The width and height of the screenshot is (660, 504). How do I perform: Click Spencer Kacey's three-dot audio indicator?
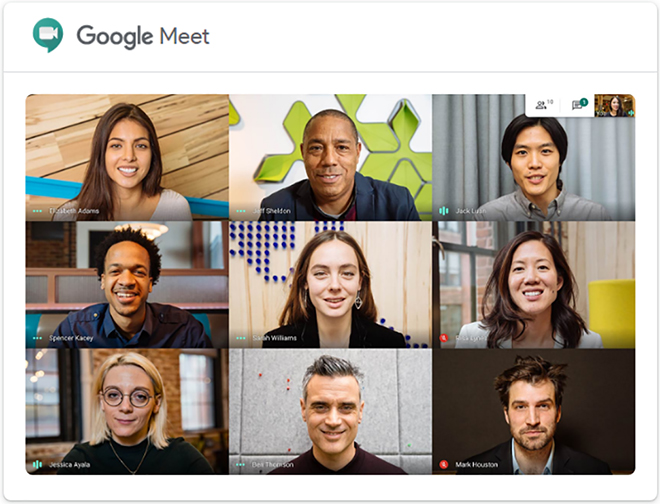pyautogui.click(x=37, y=338)
